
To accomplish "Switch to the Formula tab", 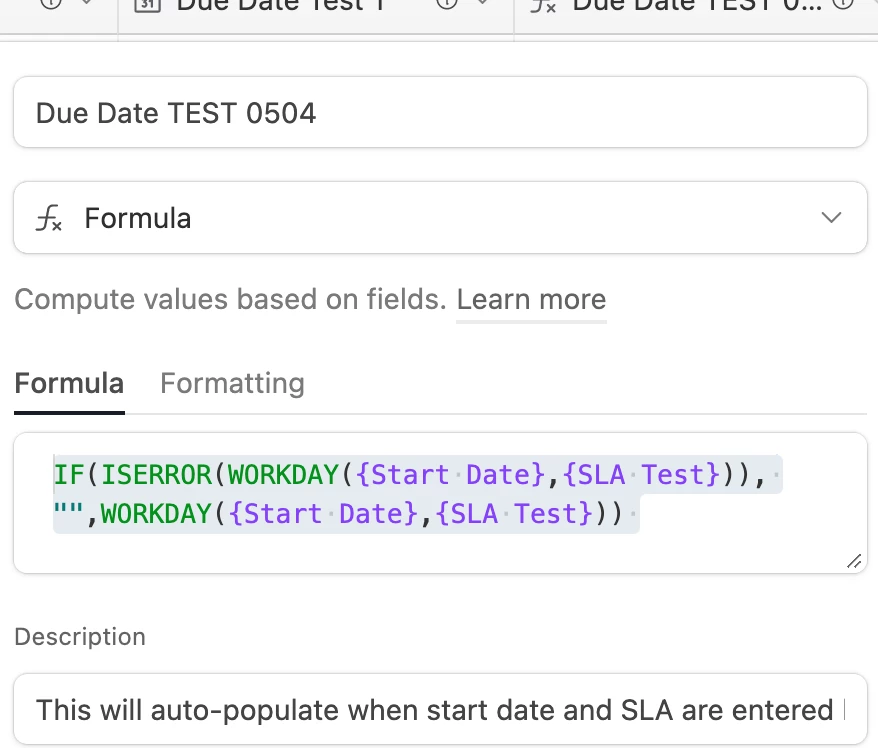I will (69, 383).
